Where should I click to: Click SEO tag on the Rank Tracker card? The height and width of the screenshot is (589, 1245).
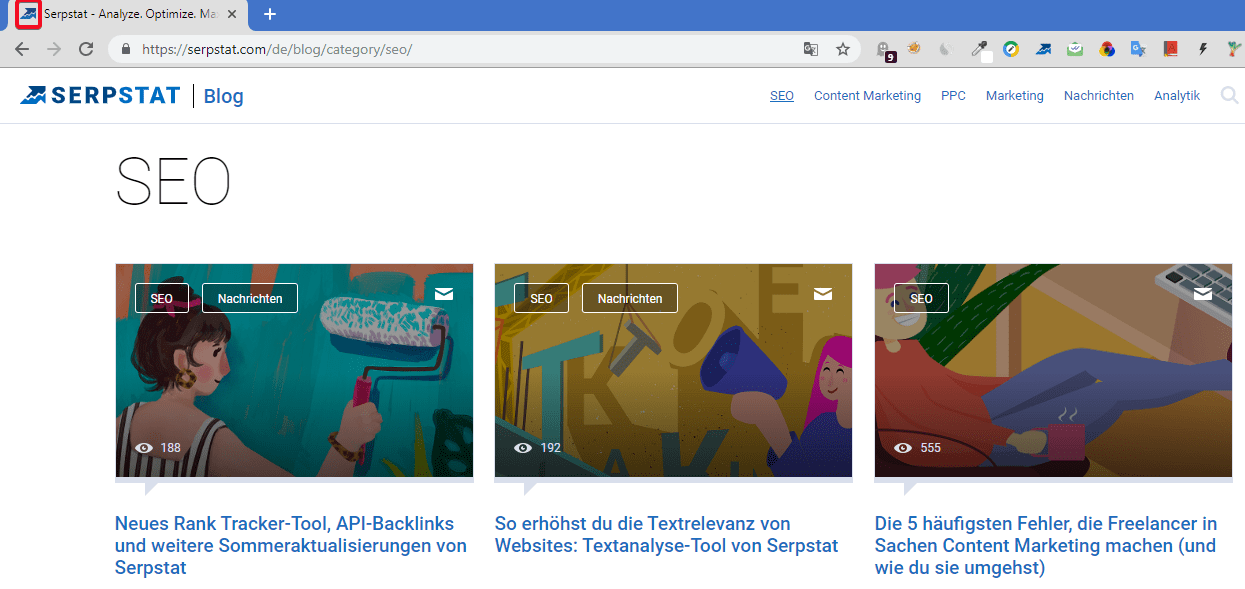[162, 298]
